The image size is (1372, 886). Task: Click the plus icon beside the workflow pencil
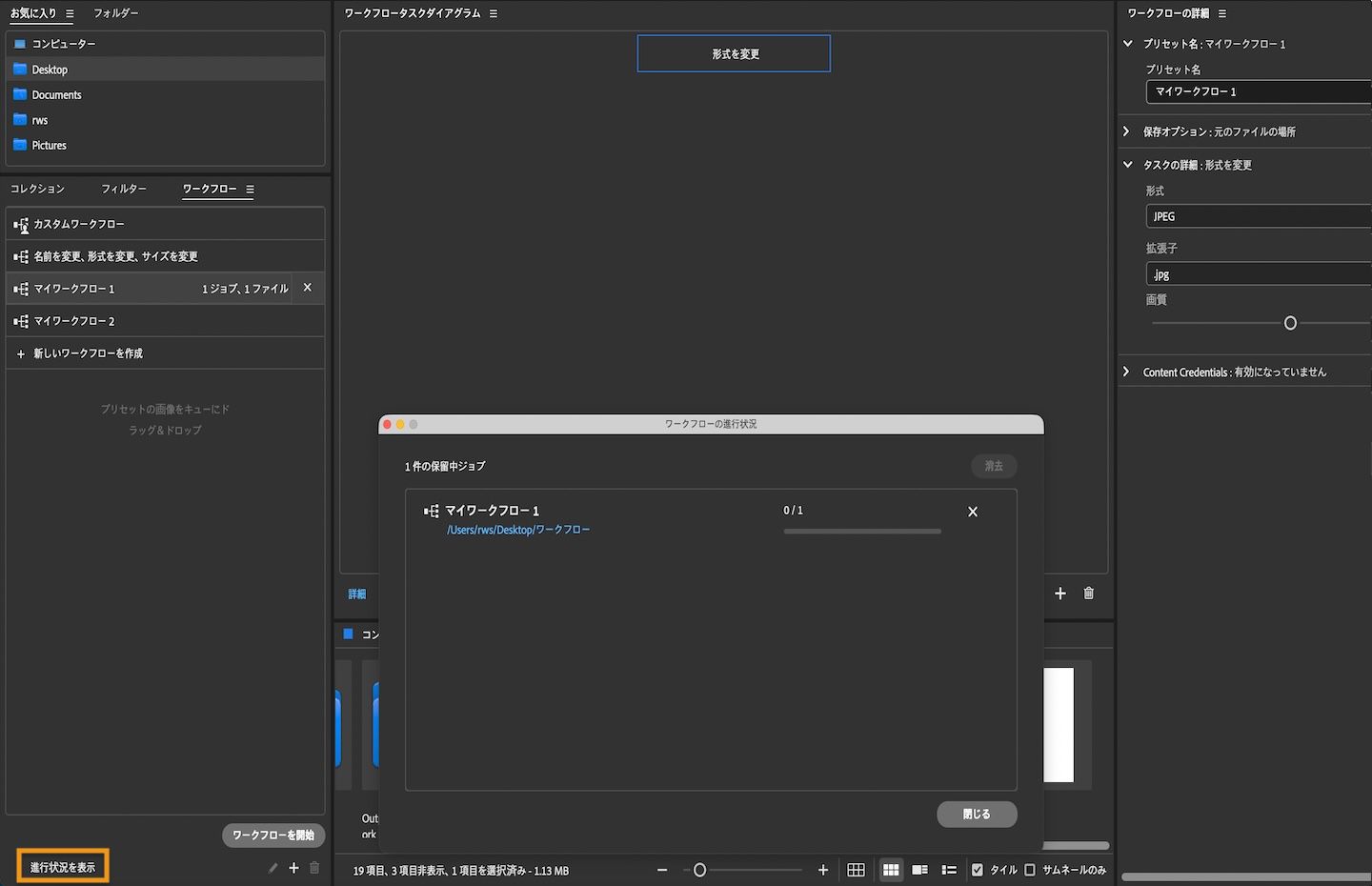[x=293, y=868]
